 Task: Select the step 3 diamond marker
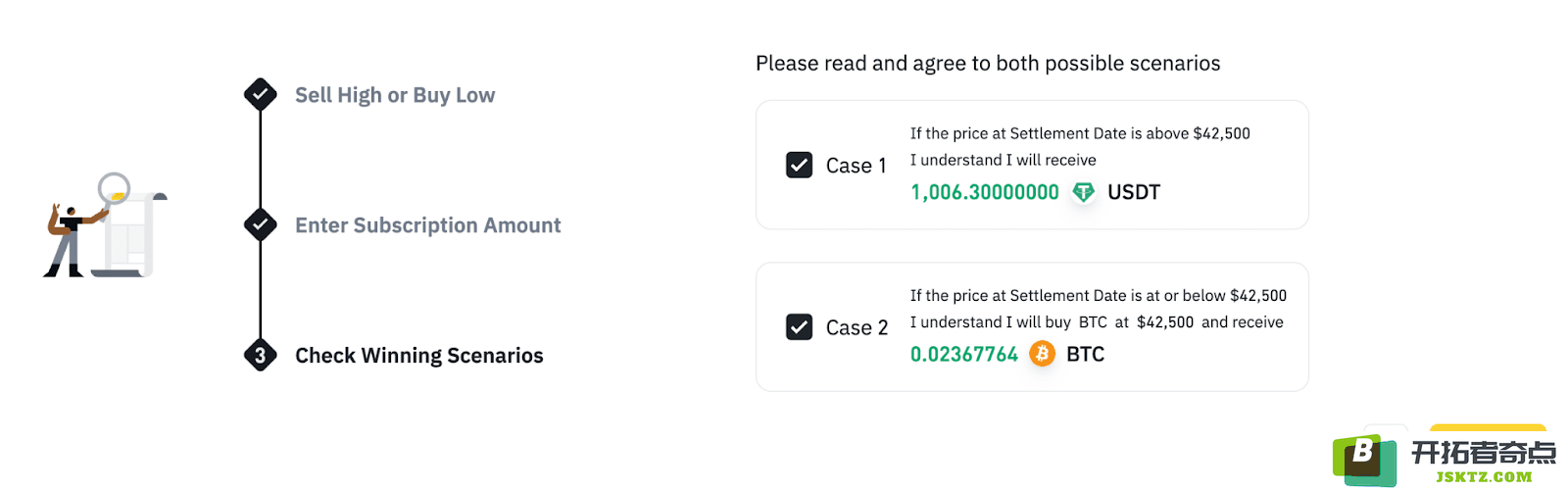(260, 355)
